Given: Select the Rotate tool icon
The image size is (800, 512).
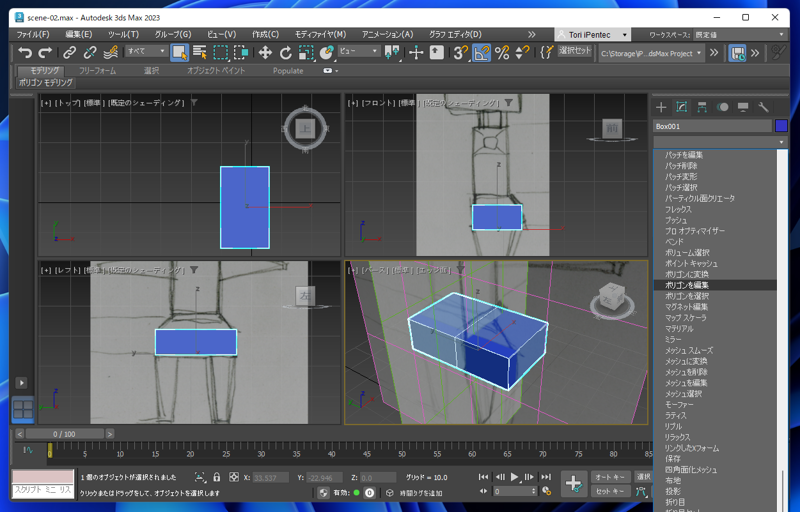Looking at the screenshot, I should pos(285,52).
